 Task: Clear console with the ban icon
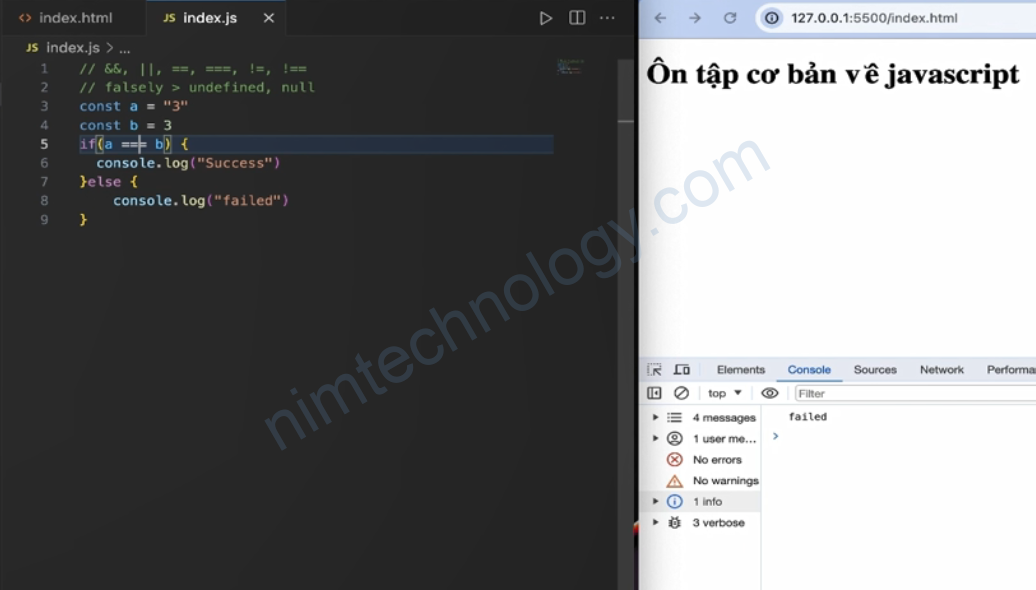click(x=681, y=393)
